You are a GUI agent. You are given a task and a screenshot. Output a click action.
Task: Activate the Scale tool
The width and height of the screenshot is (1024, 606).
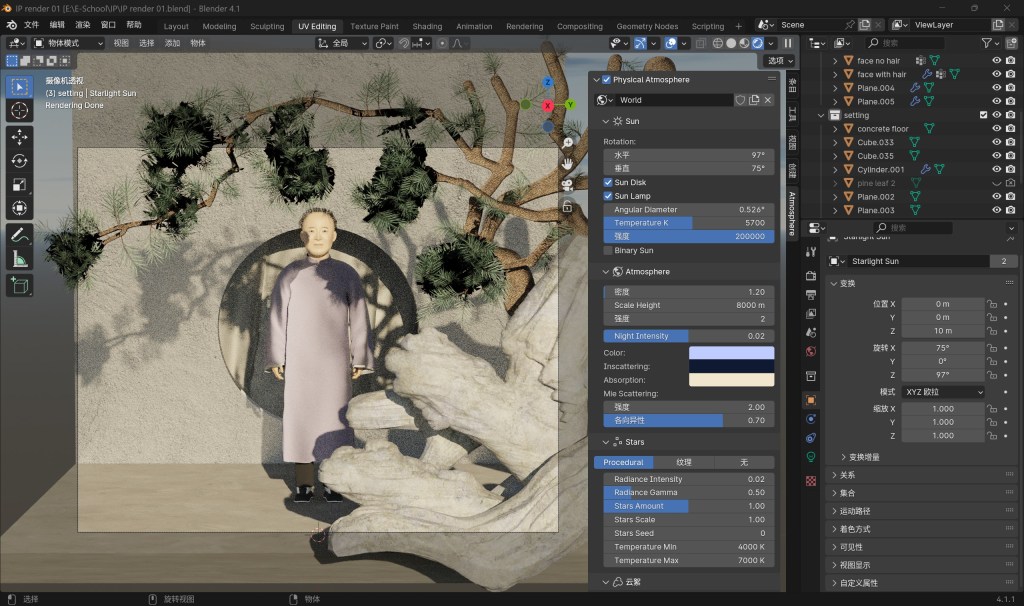pyautogui.click(x=20, y=184)
